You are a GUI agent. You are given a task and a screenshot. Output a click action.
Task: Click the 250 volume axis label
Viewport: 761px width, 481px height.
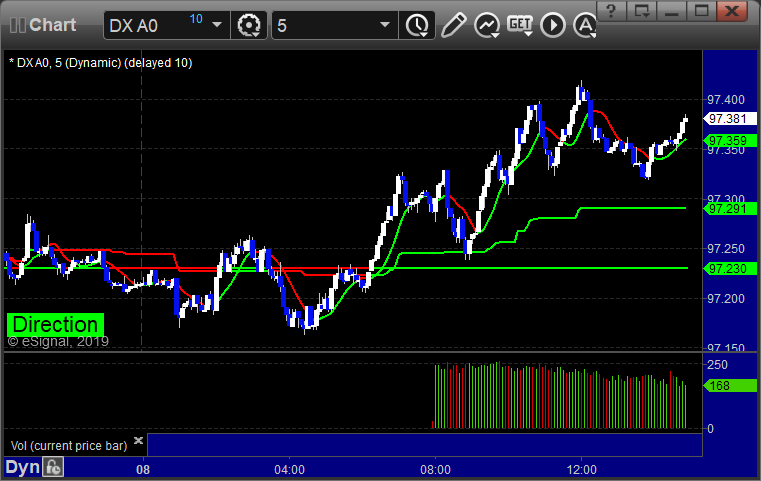[717, 365]
